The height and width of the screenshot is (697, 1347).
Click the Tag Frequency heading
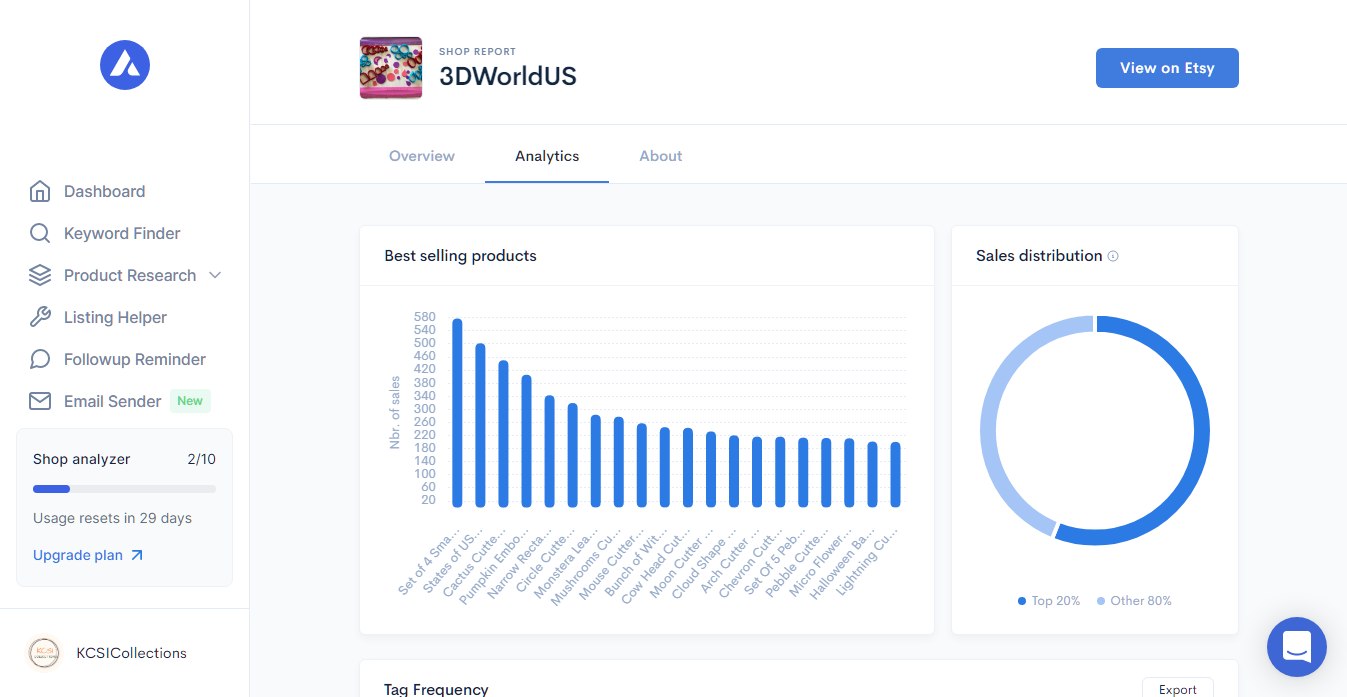coord(436,689)
